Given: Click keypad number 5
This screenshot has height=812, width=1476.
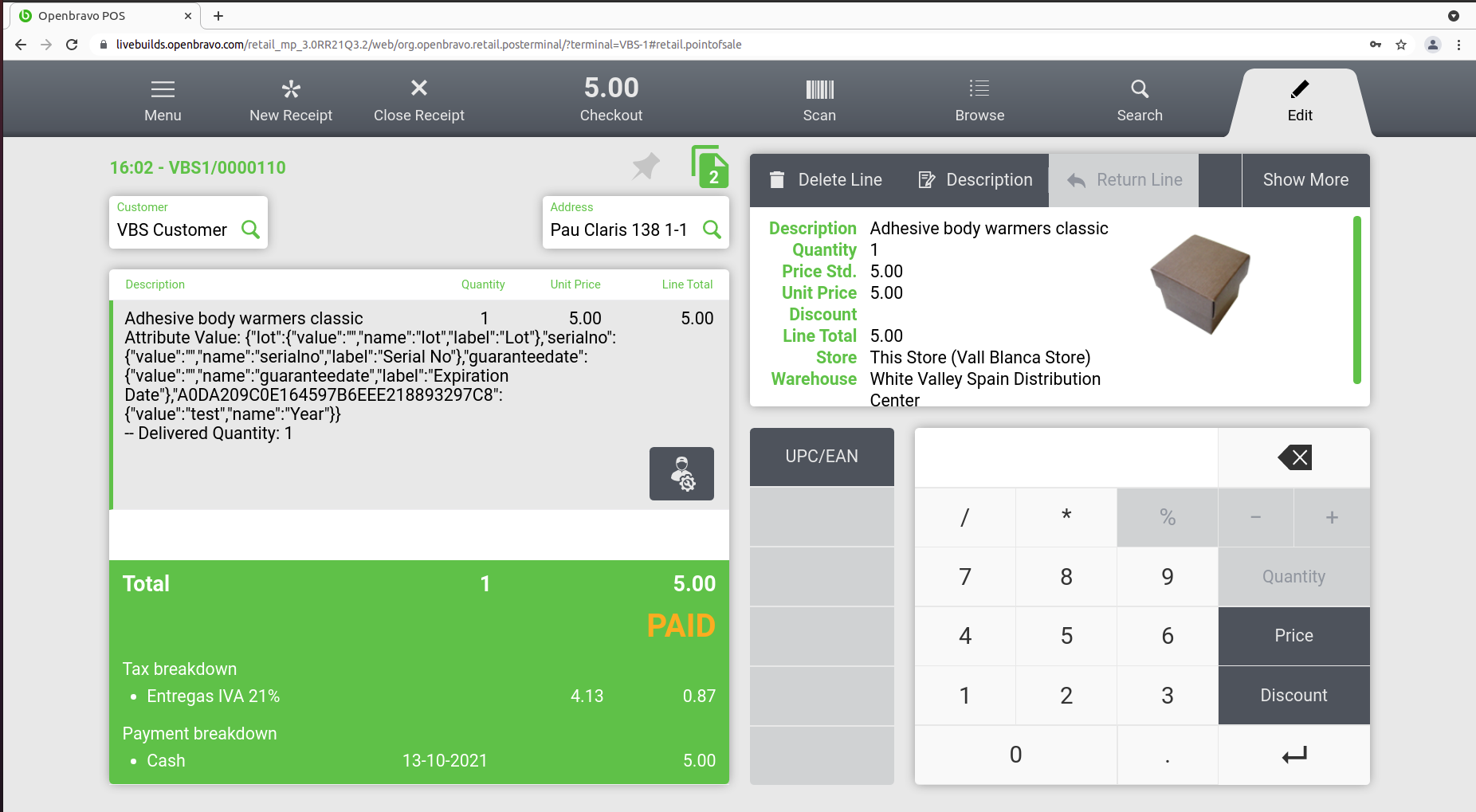Looking at the screenshot, I should [x=1066, y=636].
